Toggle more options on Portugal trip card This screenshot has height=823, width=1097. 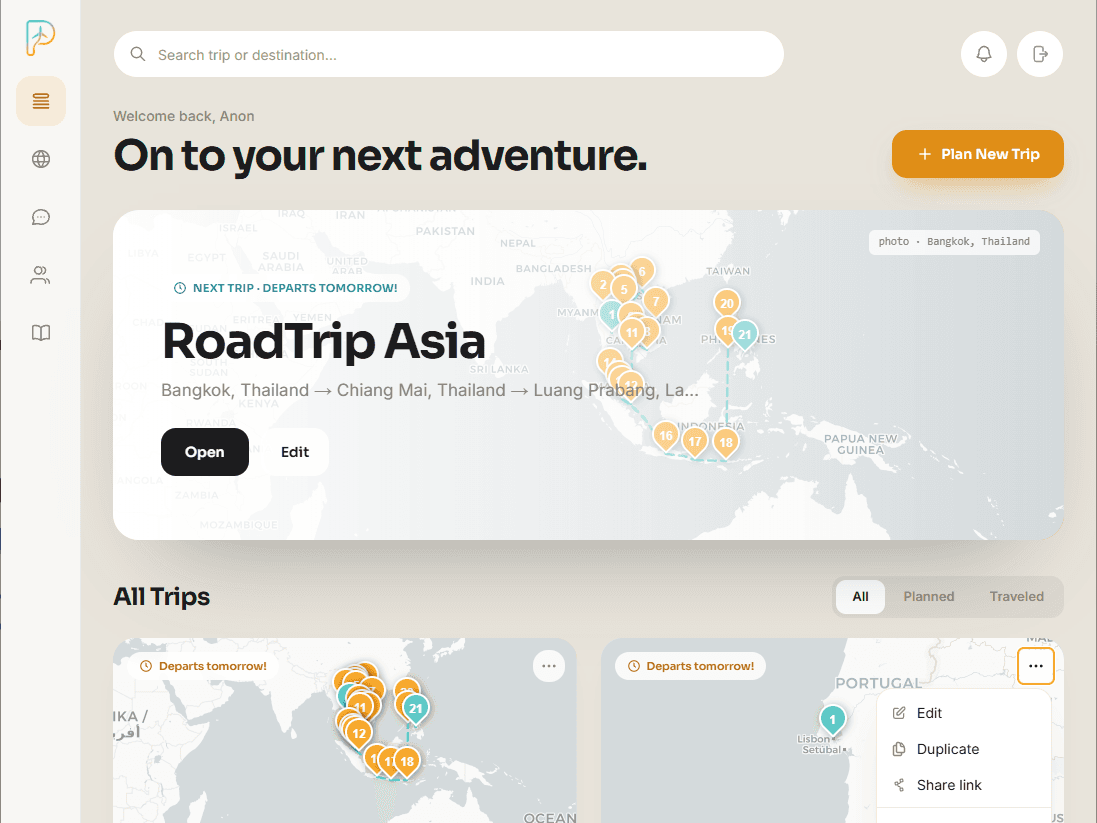(1036, 666)
